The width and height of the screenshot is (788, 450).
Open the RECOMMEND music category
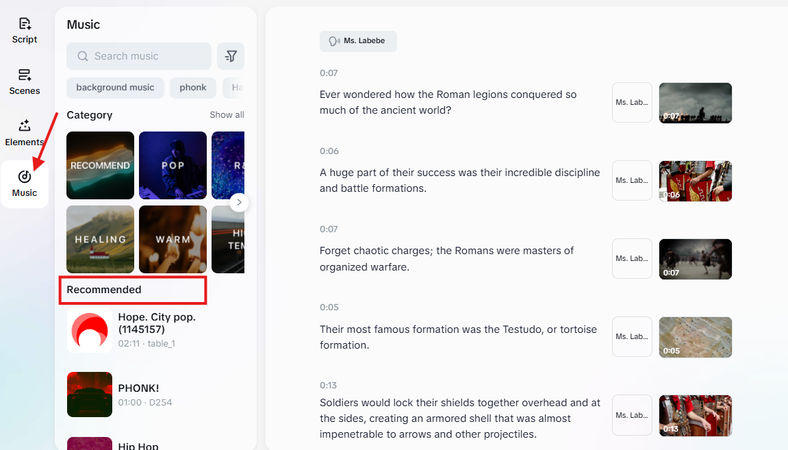[x=100, y=165]
